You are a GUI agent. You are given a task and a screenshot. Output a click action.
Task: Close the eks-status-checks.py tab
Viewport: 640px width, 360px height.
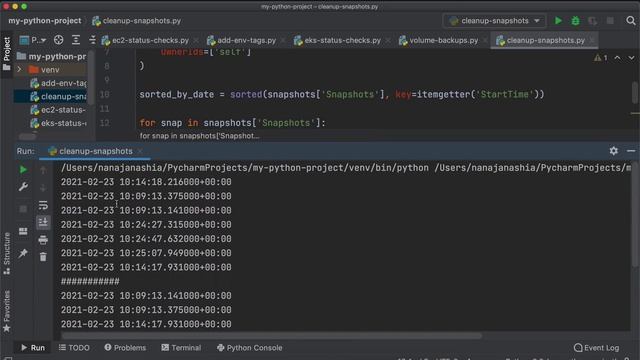[388, 40]
